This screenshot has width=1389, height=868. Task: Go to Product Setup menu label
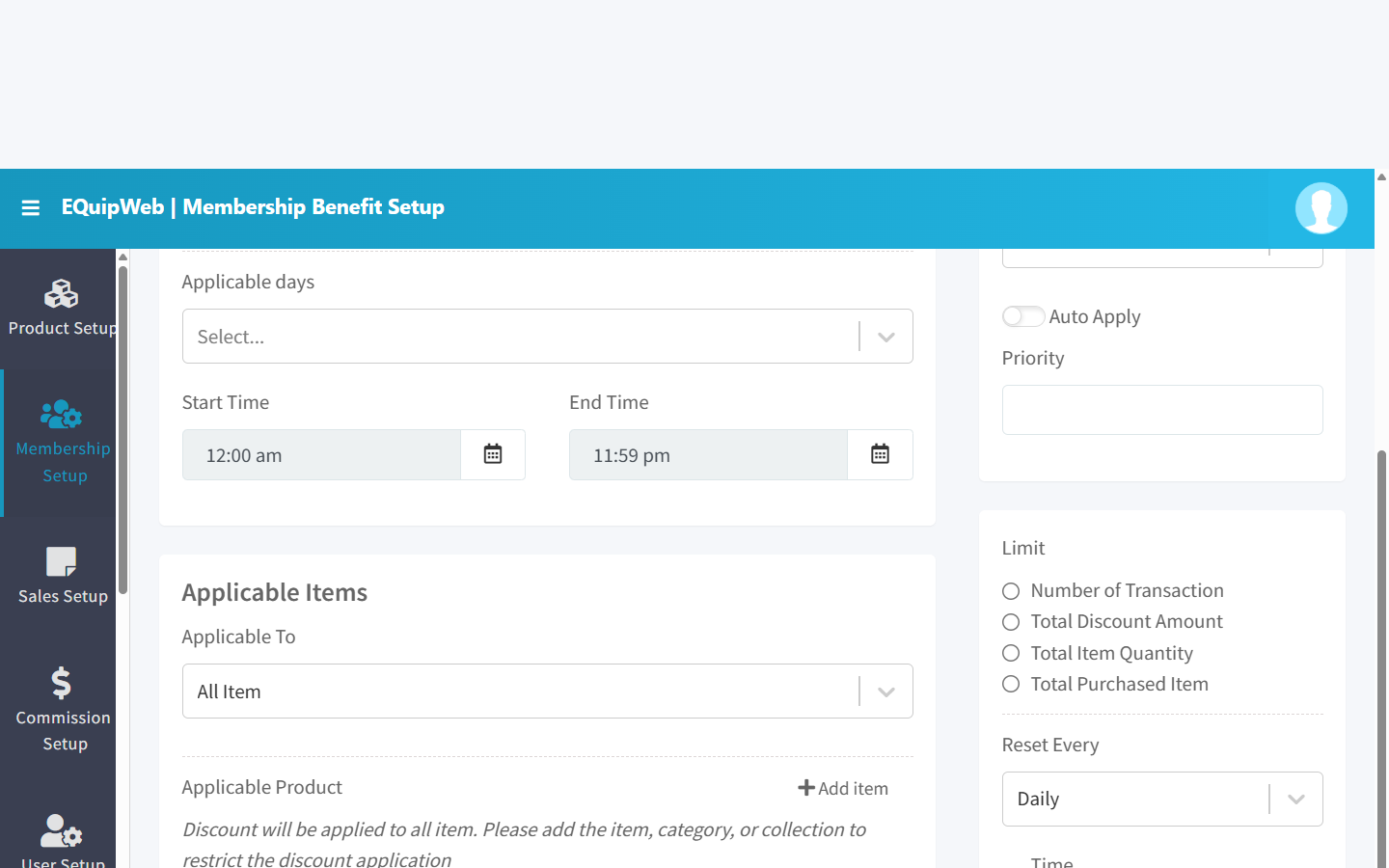63,328
